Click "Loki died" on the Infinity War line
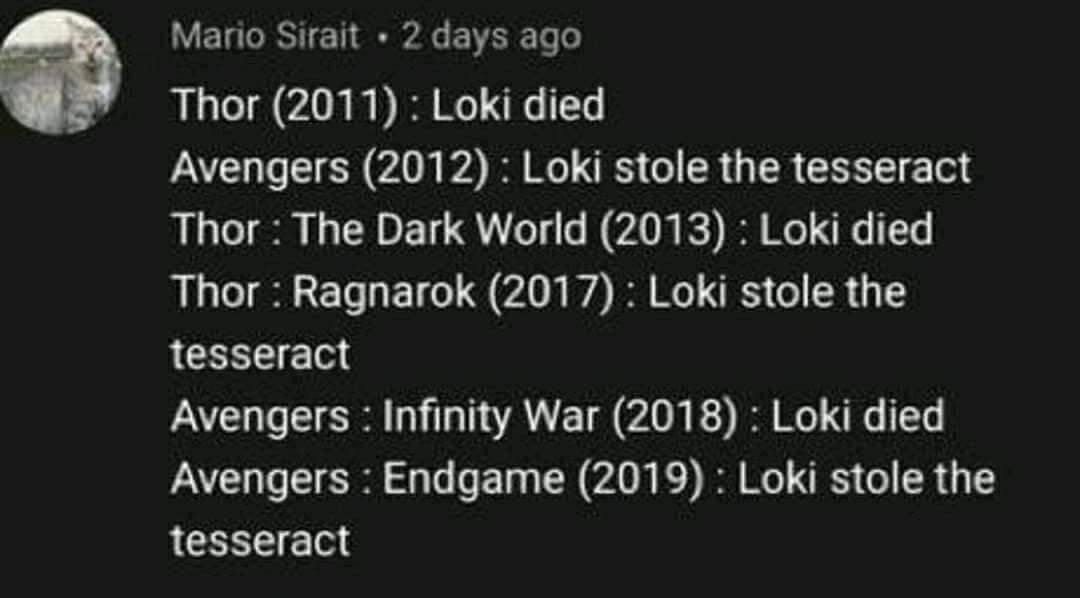This screenshot has height=598, width=1080. point(858,416)
